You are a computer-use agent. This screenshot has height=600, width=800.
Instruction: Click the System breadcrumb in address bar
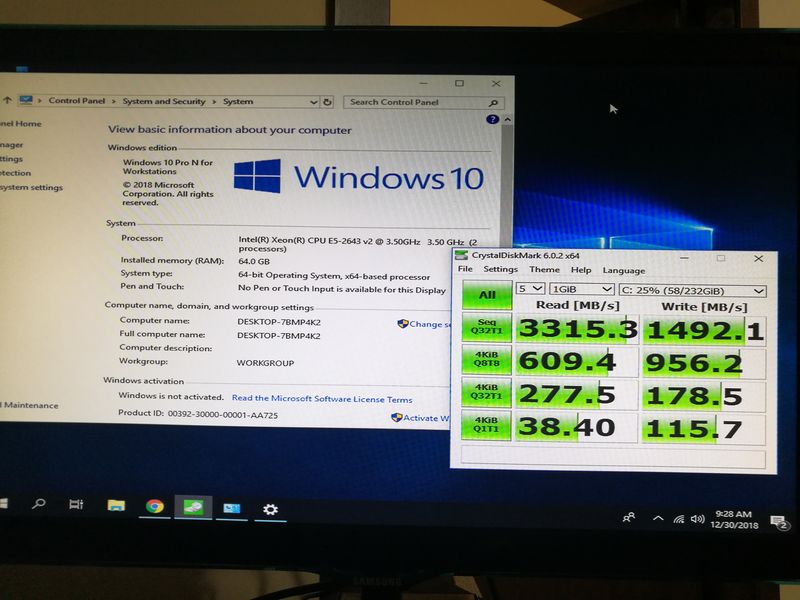pyautogui.click(x=238, y=102)
